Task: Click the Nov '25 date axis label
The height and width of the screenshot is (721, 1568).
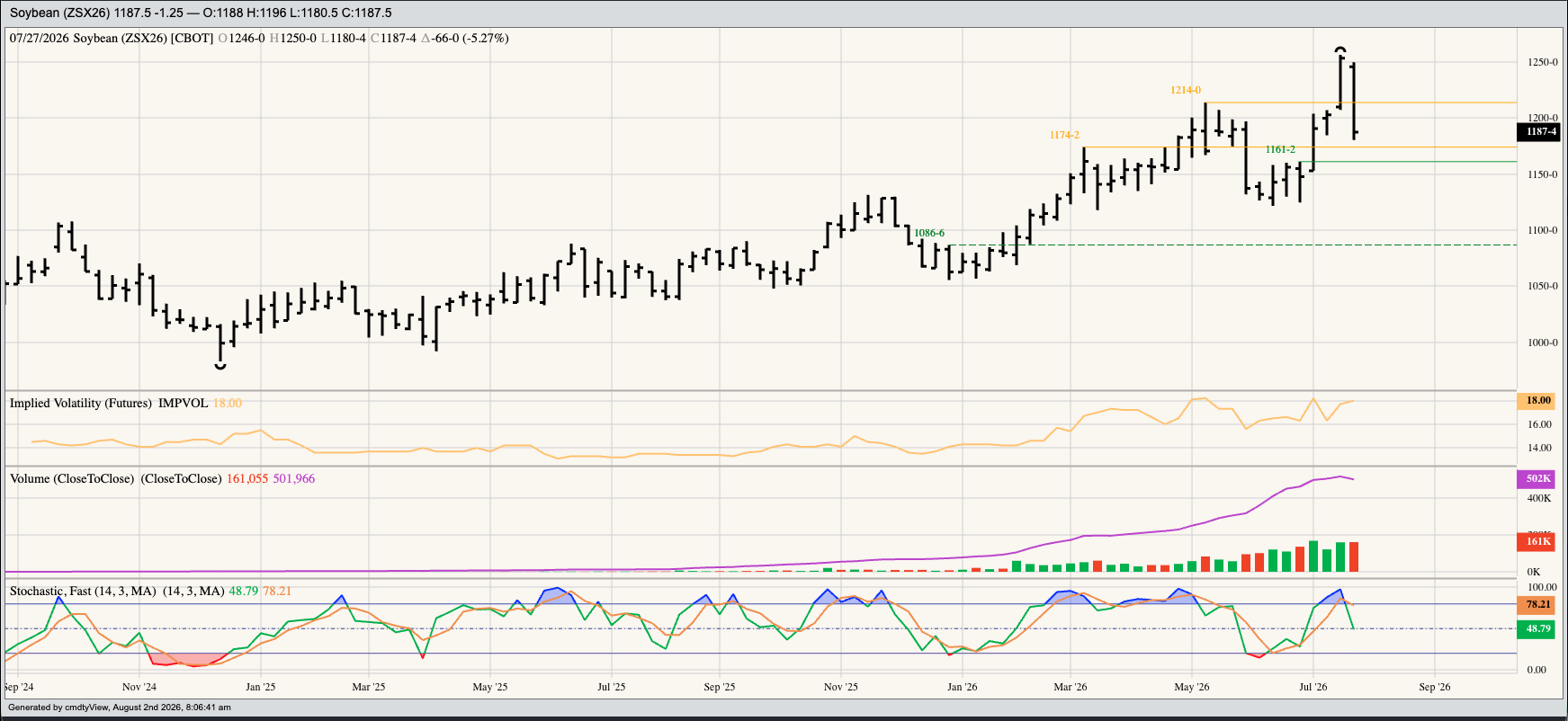Action: click(841, 687)
